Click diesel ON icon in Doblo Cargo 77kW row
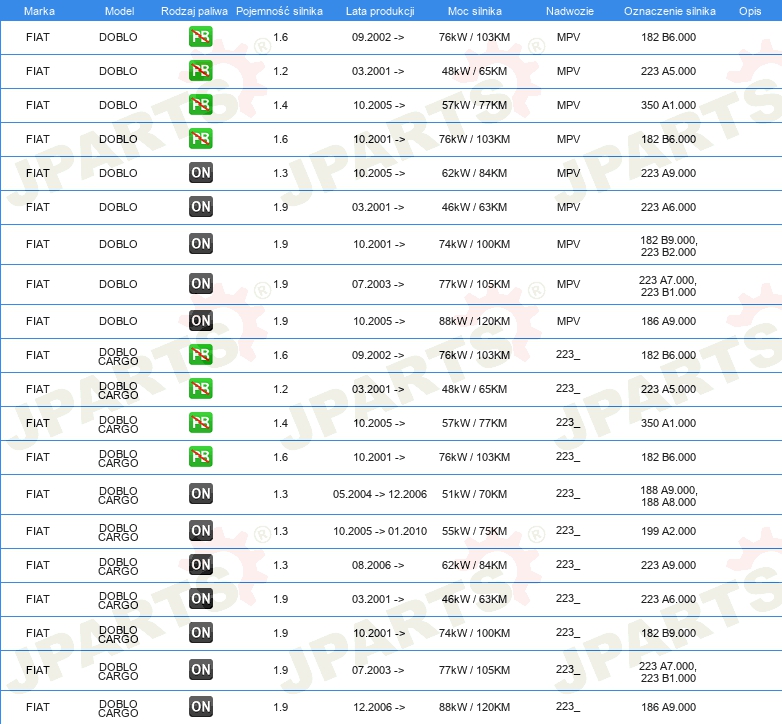Image resolution: width=782 pixels, height=724 pixels. coord(200,670)
